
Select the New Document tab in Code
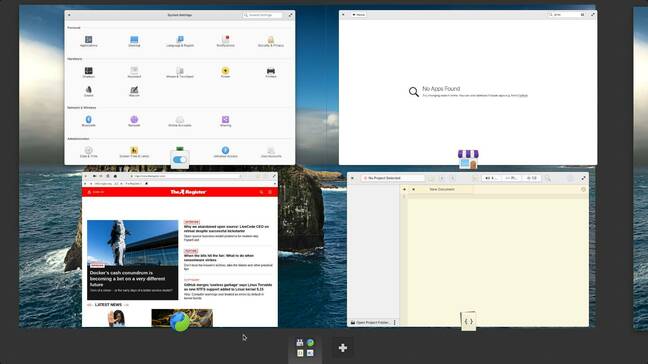pyautogui.click(x=442, y=189)
